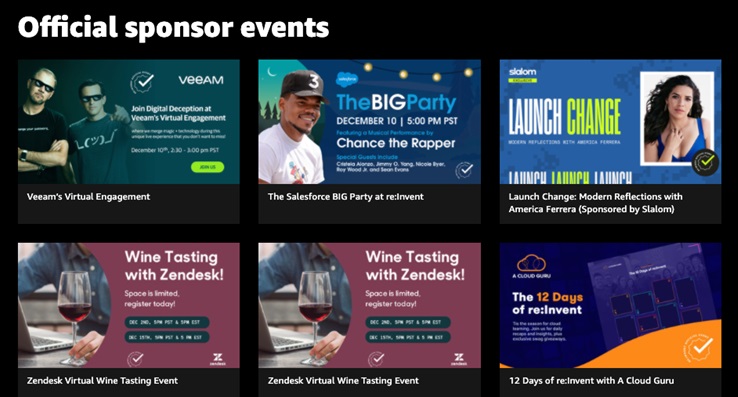Click the Slalom logo on Launch Change card
738x397 pixels.
(522, 72)
